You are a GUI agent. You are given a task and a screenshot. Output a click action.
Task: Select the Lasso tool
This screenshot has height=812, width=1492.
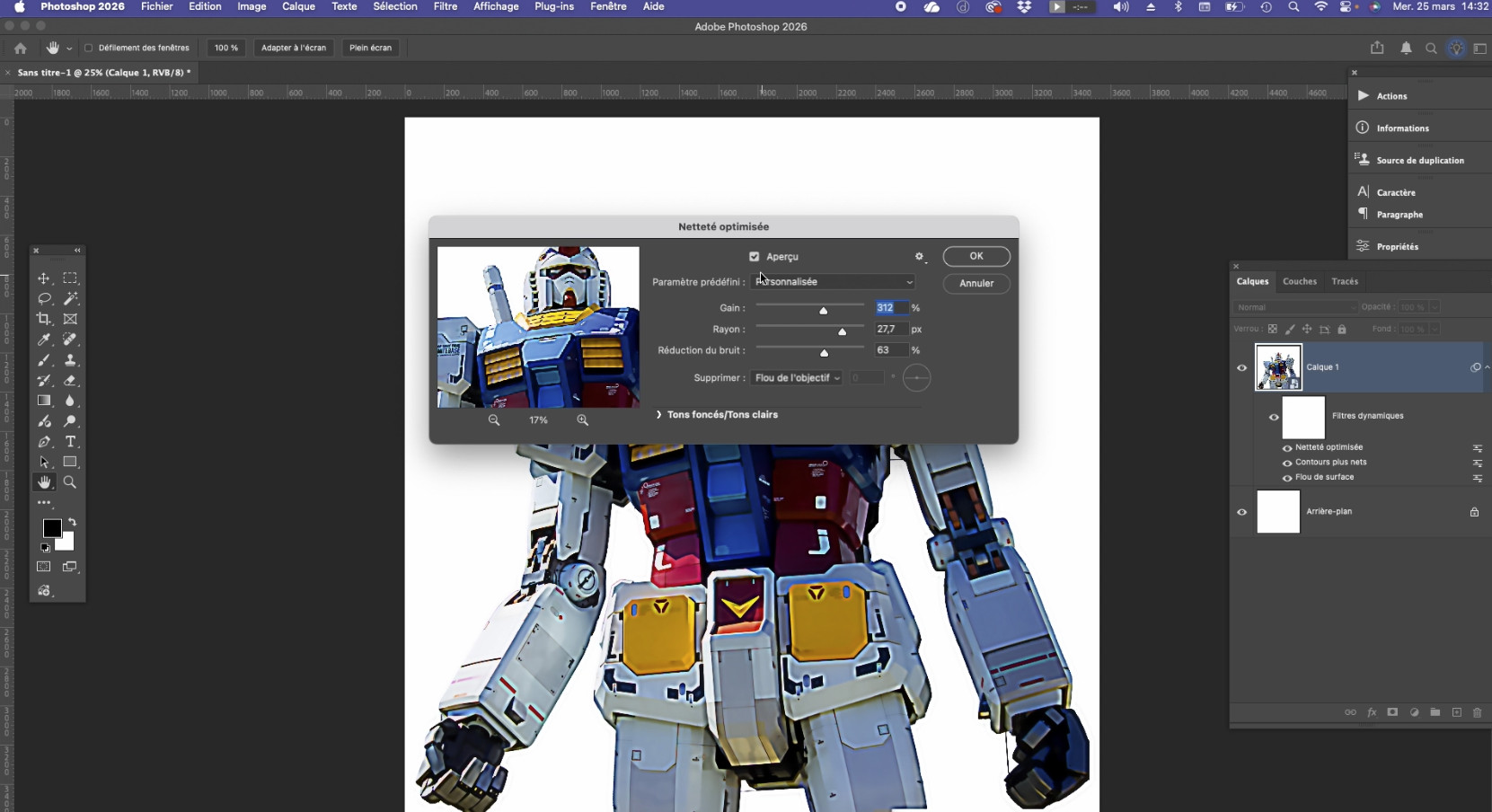click(43, 298)
